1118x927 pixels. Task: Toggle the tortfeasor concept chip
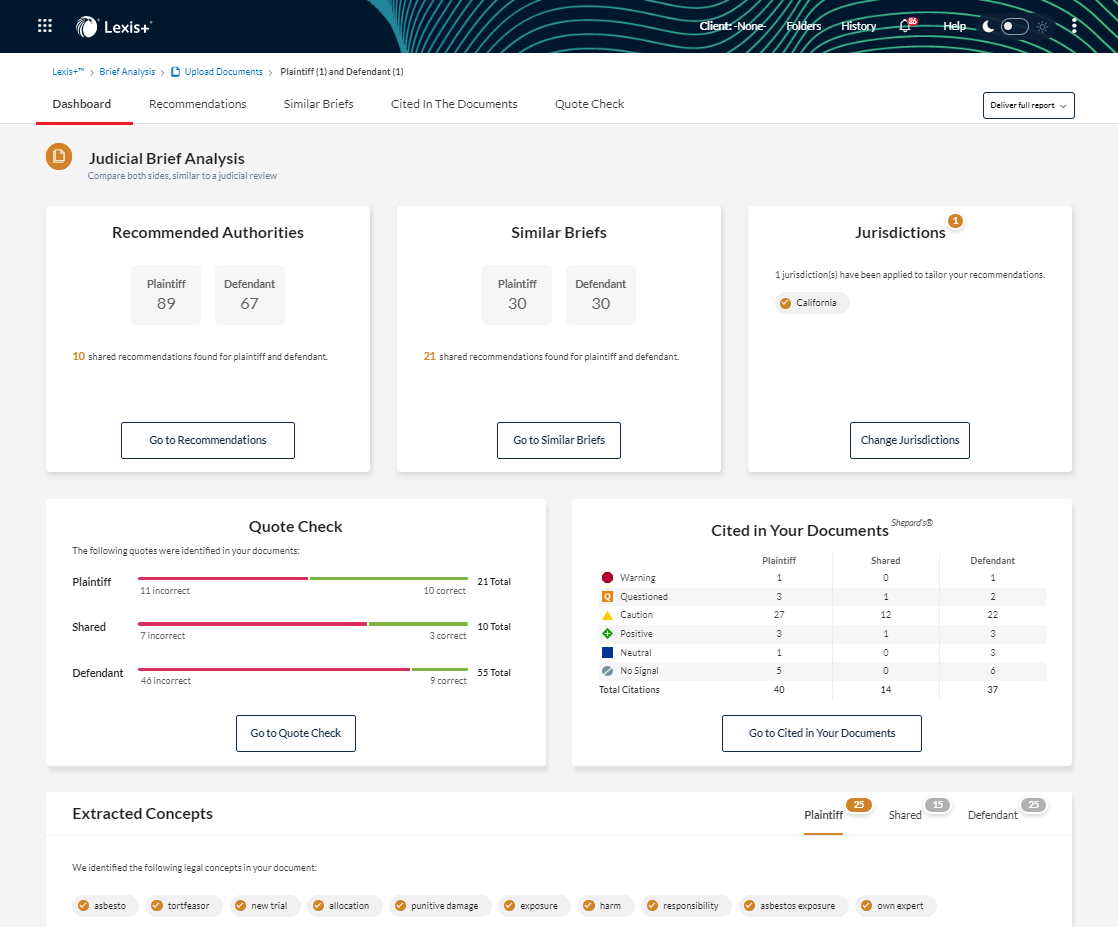point(183,905)
